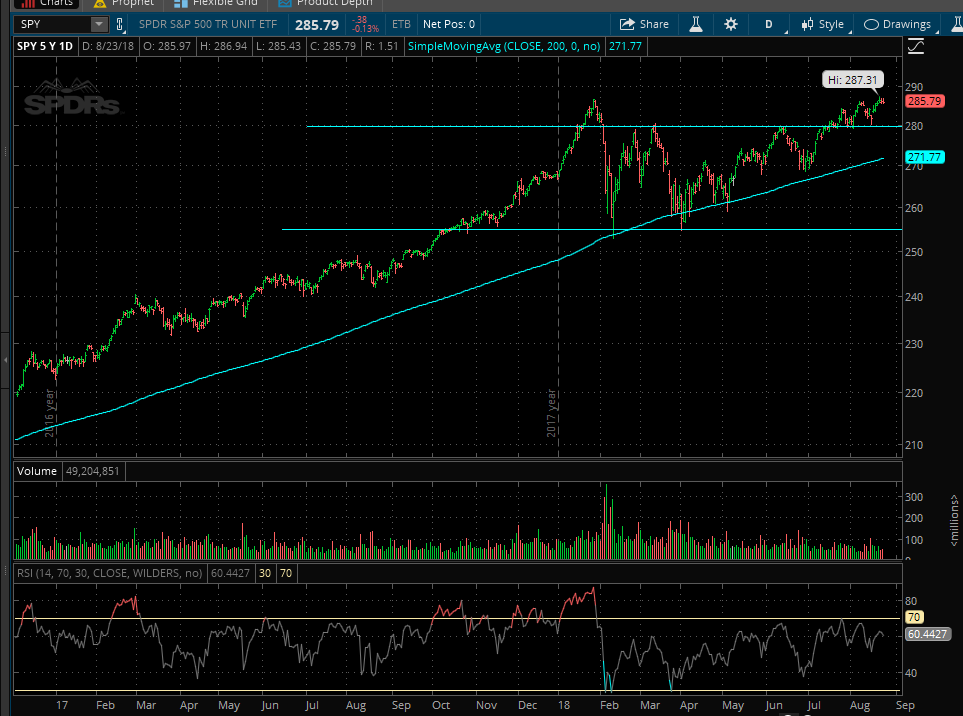Viewport: 963px width, 716px height.
Task: Click the chart mode icon above price axis
Action: (x=916, y=47)
